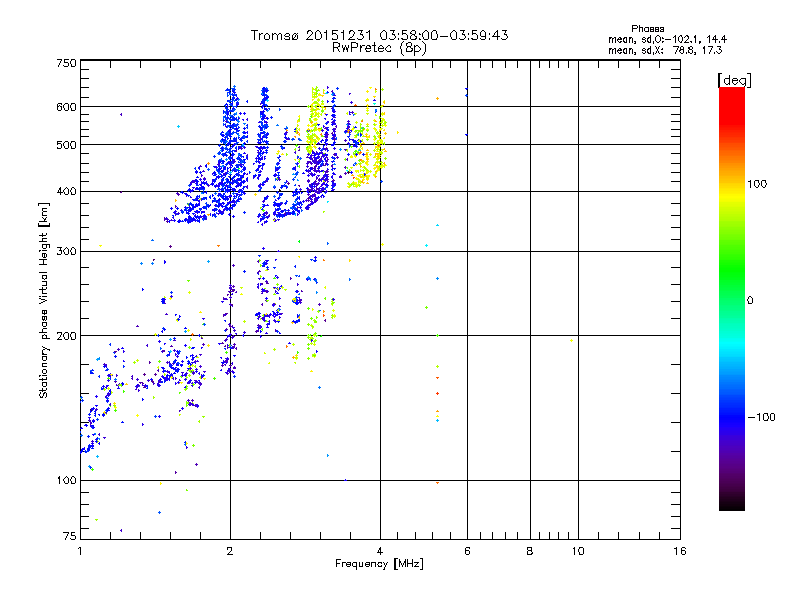800x600 pixels.
Task: Click the colorbar tick label '100'
Action: point(757,184)
